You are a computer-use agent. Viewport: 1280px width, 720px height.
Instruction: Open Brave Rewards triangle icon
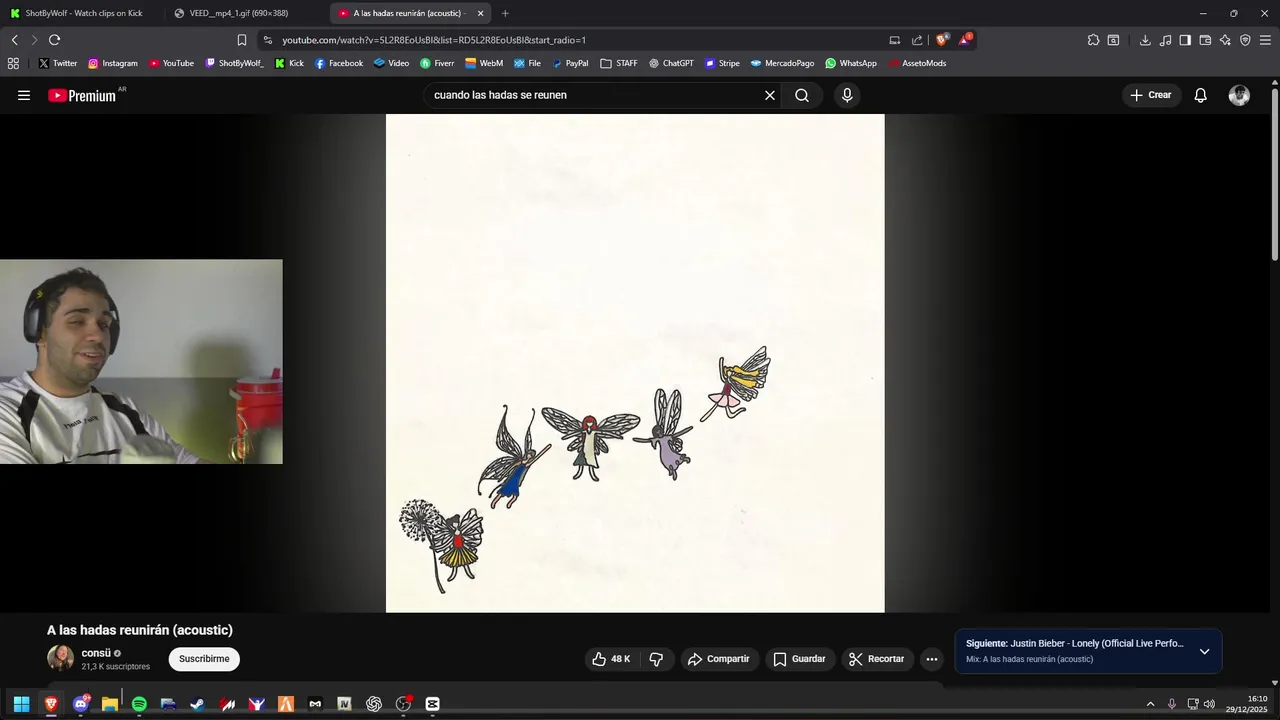[965, 40]
